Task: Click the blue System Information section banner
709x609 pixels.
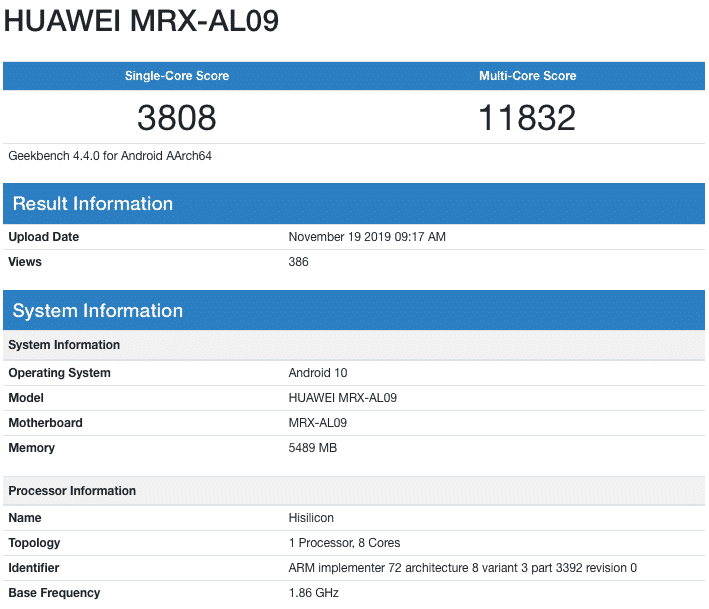Action: click(354, 310)
